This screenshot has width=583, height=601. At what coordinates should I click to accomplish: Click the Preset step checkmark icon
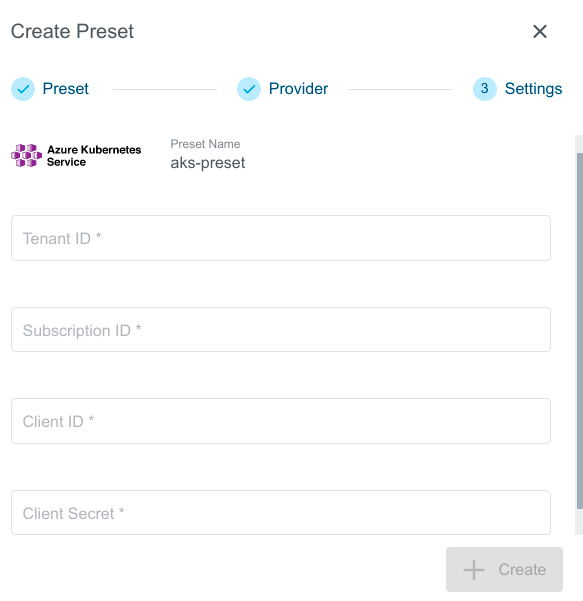(23, 89)
